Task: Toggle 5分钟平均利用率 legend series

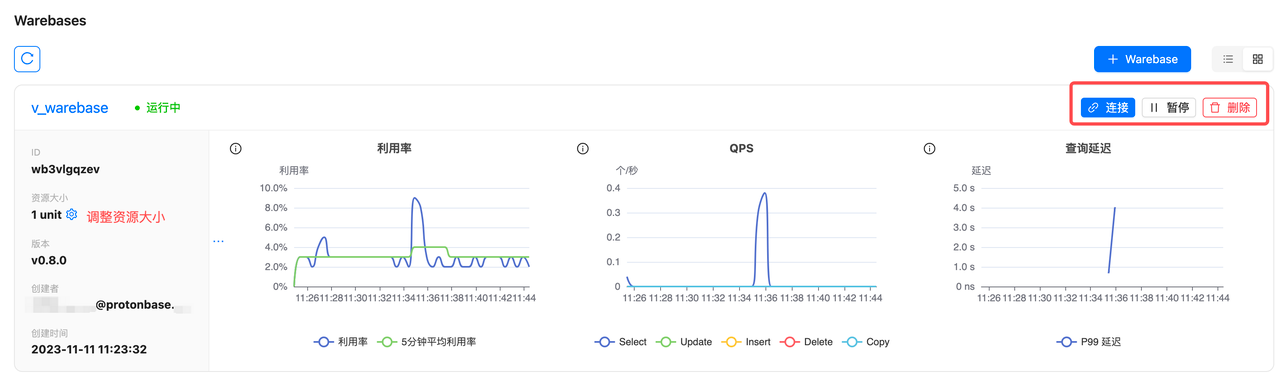Action: click(x=427, y=342)
